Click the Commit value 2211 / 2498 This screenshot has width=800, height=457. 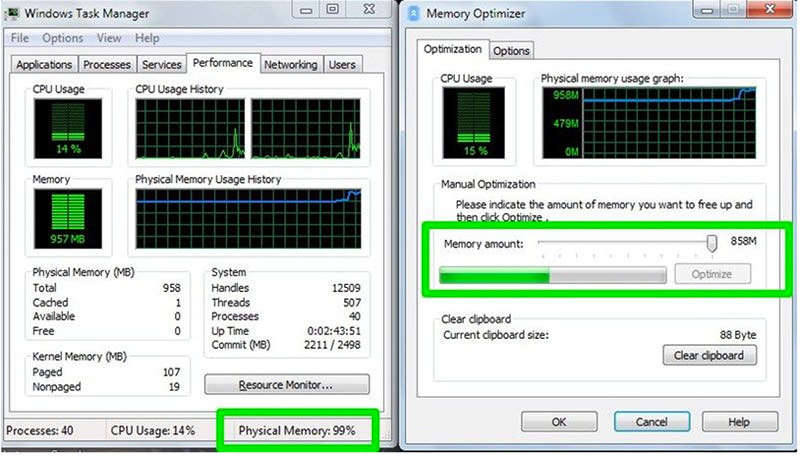pos(332,345)
